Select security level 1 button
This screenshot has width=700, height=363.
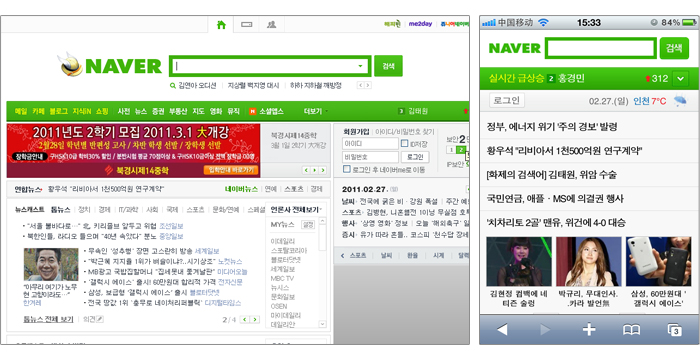tap(452, 150)
